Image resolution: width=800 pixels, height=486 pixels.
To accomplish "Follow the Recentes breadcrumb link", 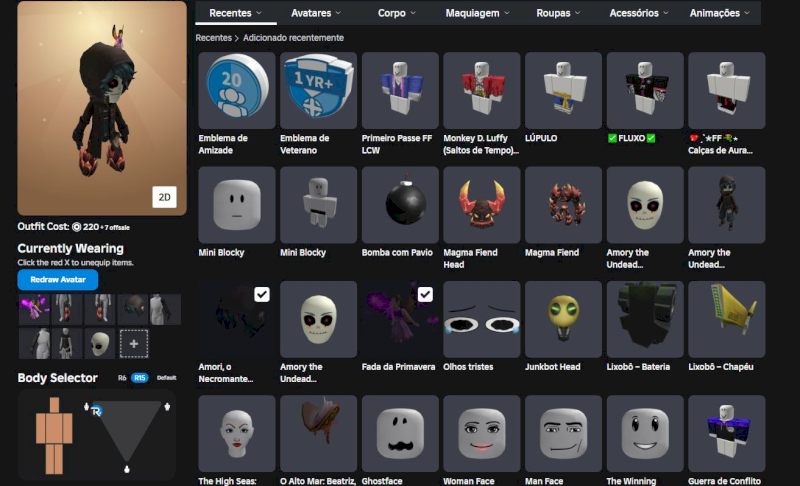I will (x=213, y=38).
